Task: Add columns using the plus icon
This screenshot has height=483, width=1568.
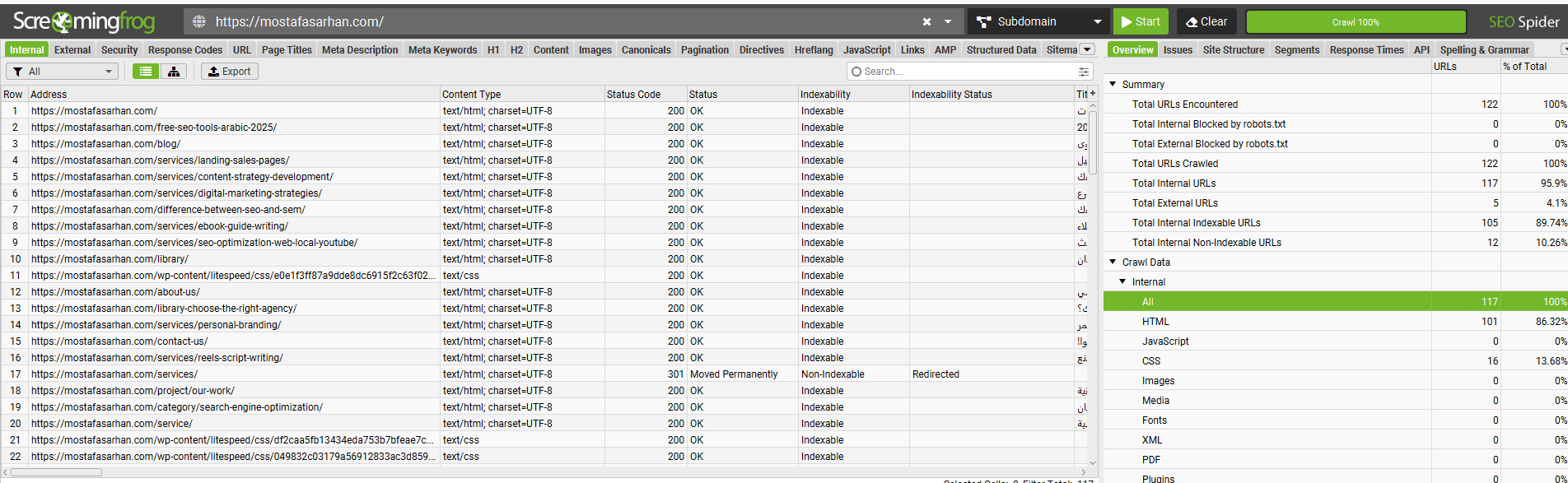Action: [1092, 94]
